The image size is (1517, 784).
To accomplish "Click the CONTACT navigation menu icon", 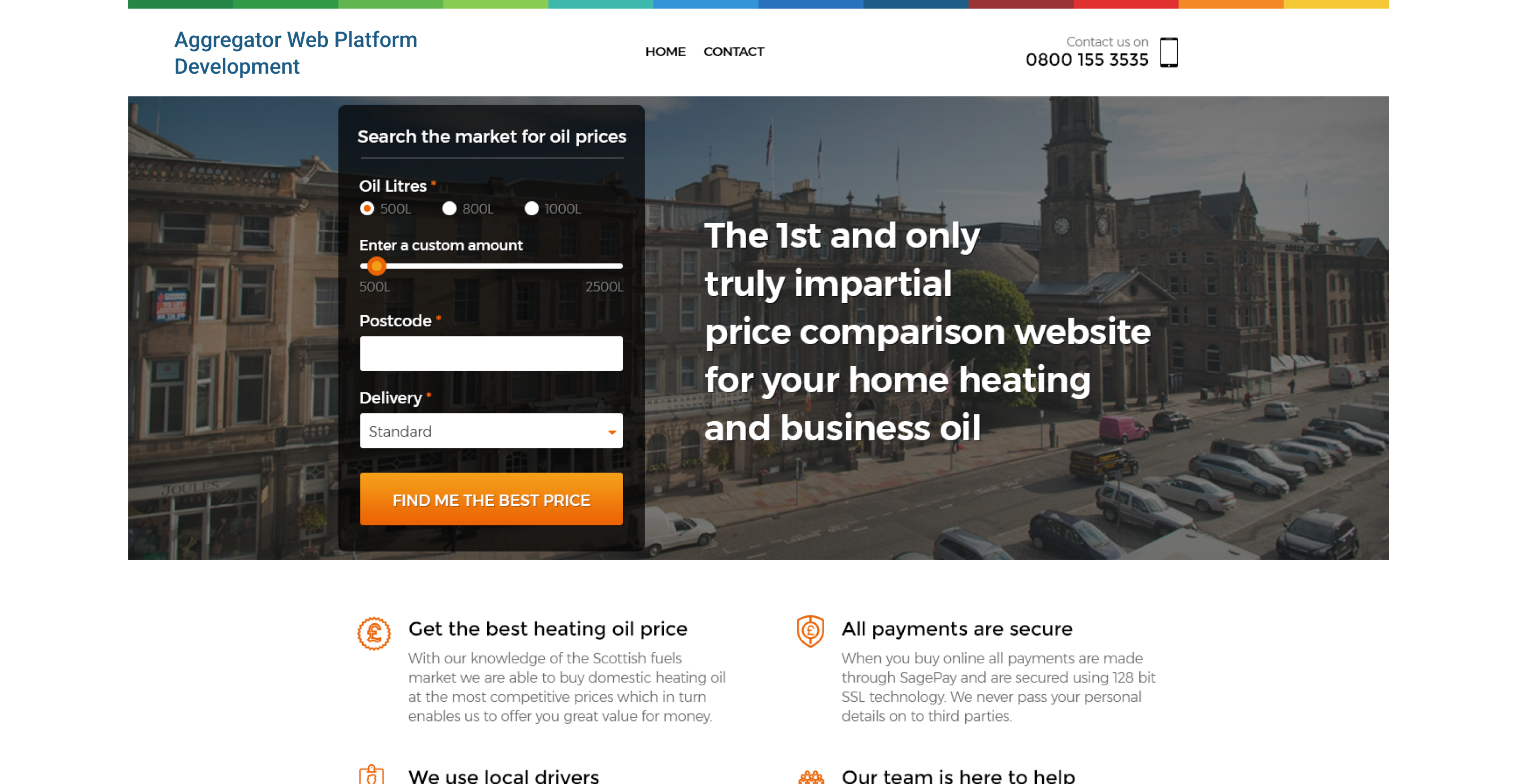I will coord(734,51).
